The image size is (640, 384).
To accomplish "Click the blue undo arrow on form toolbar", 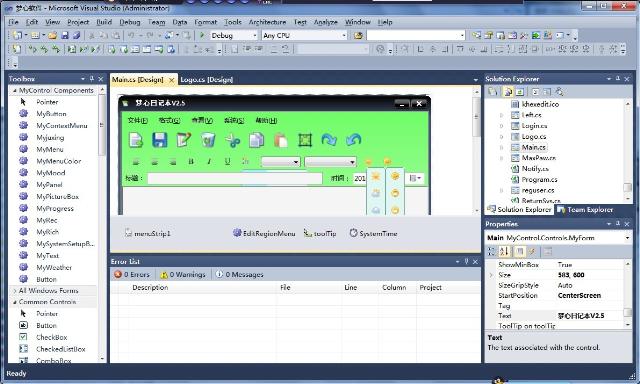I will tap(353, 140).
